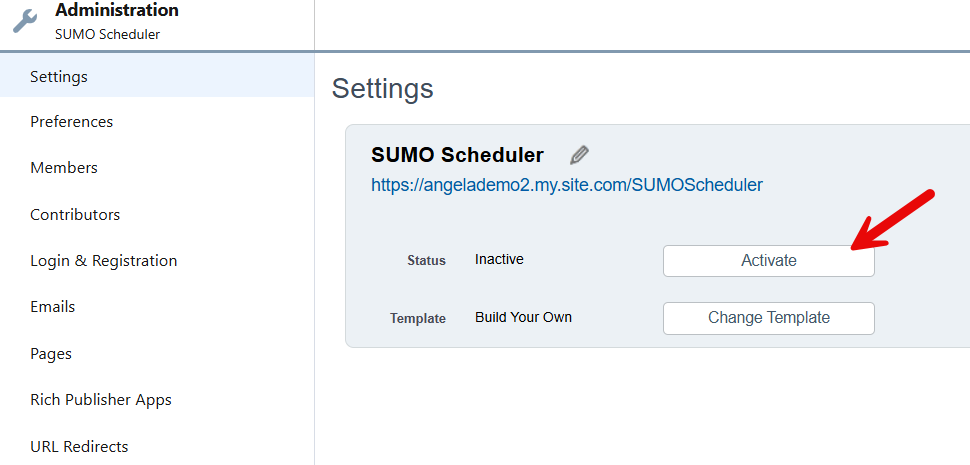The height and width of the screenshot is (465, 970).
Task: Click the Settings page heading
Action: point(382,89)
